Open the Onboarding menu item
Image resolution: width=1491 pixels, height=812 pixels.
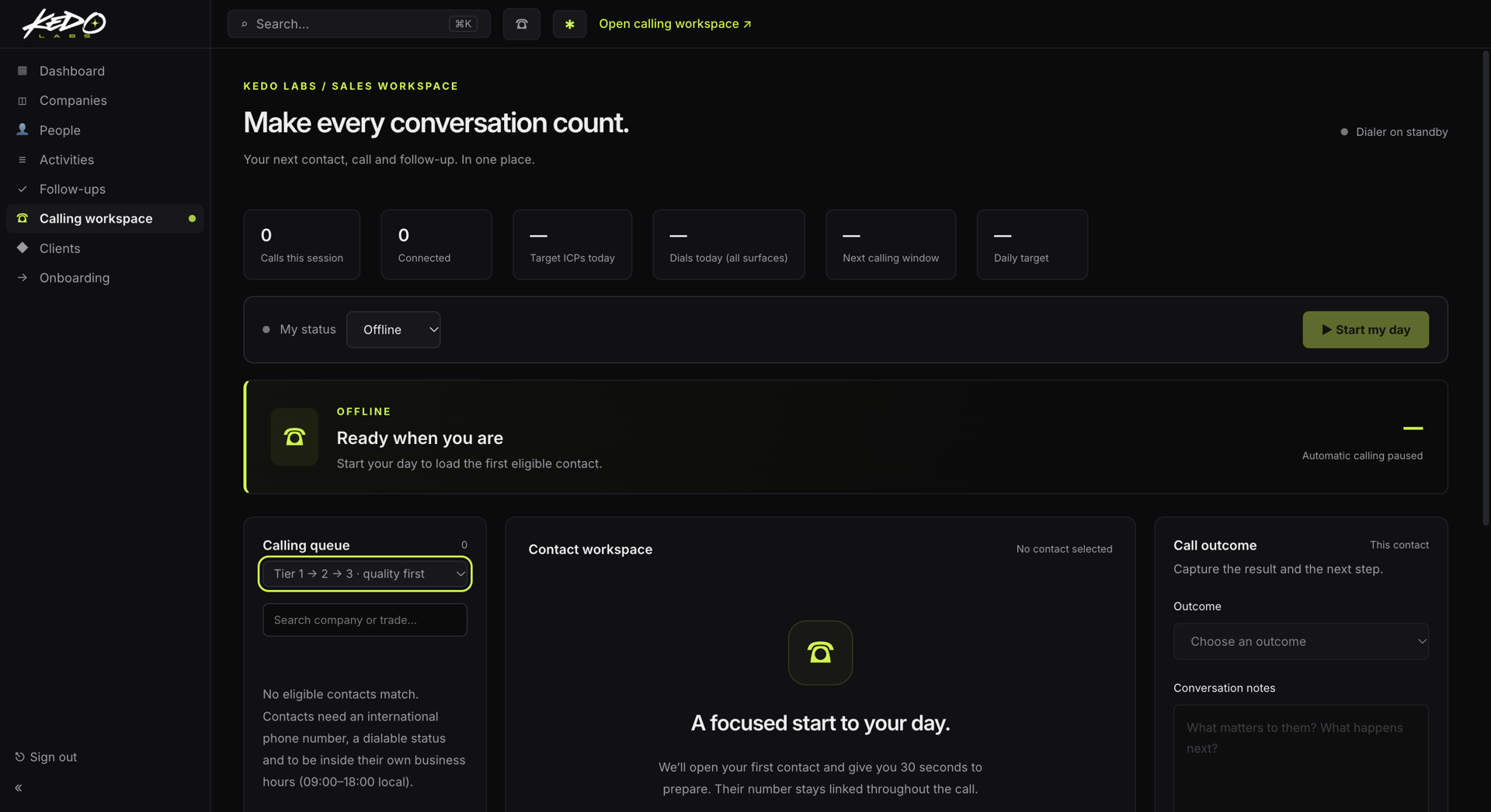[x=105, y=277]
